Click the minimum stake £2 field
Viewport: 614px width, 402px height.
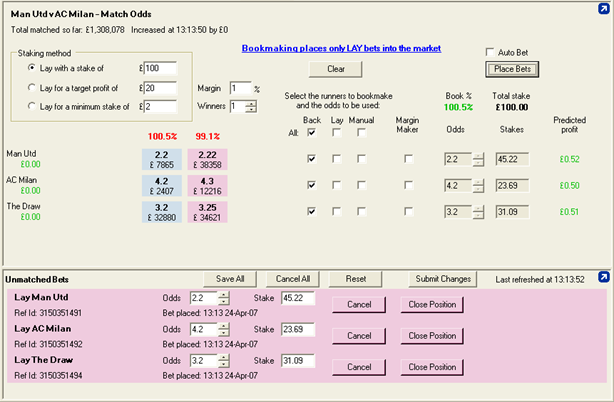pos(160,106)
